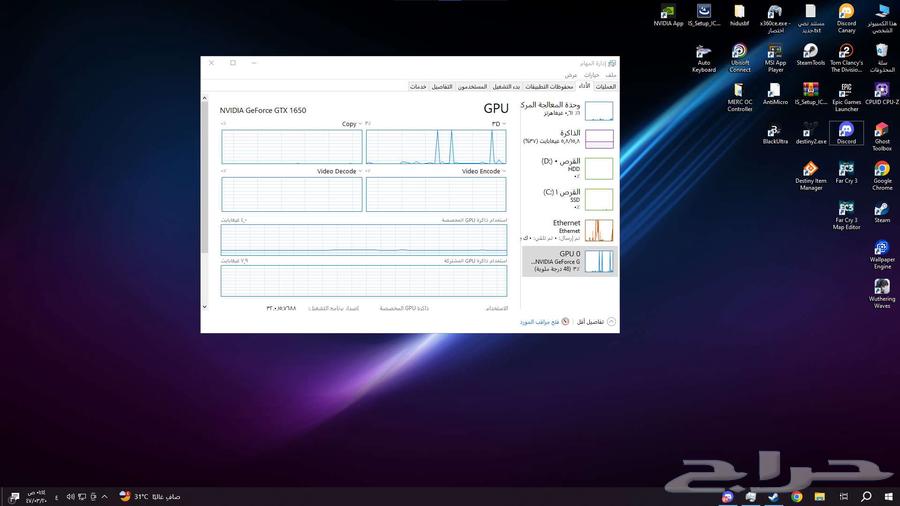This screenshot has width=900, height=506.
Task: Select the AntiMicro desktop icon
Action: coord(775,94)
